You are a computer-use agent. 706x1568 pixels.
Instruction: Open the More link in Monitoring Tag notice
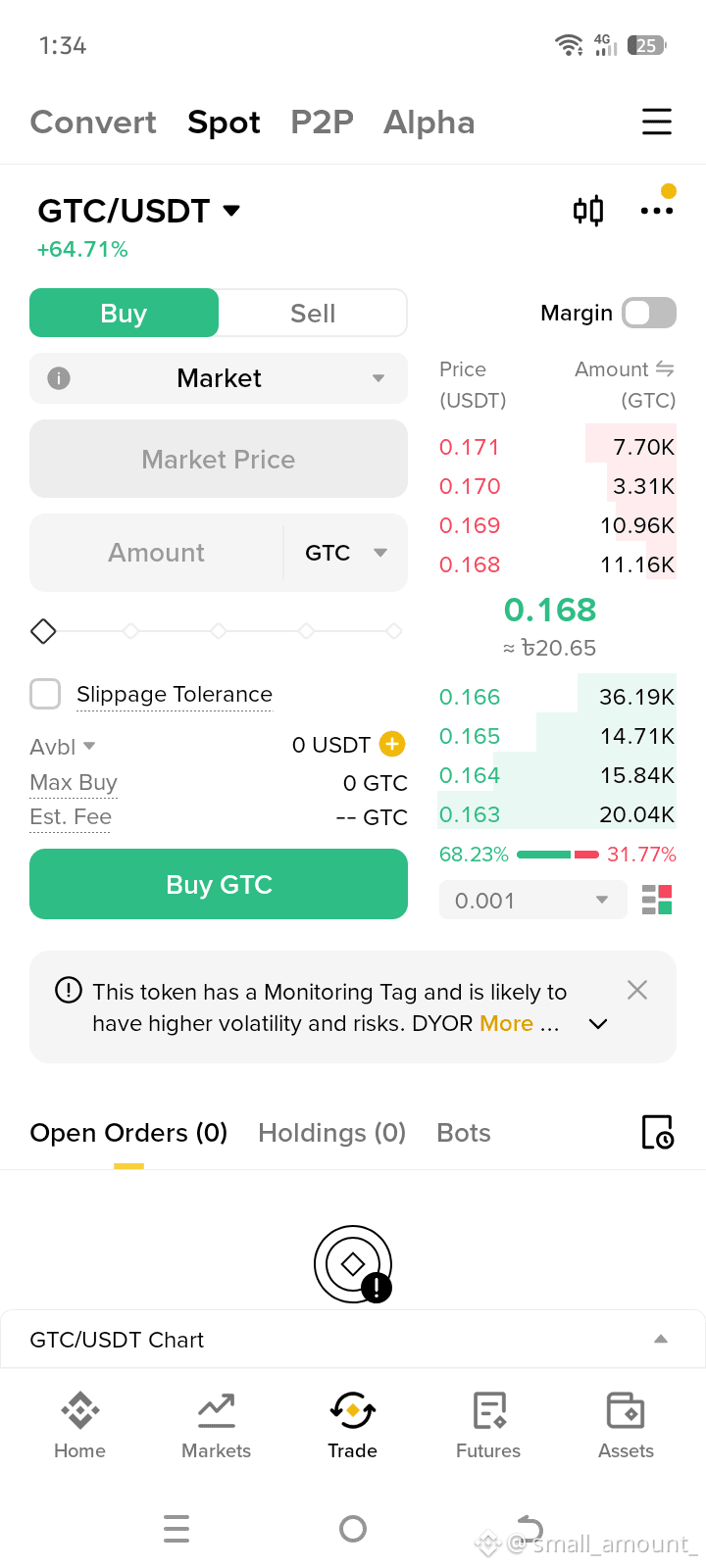pyautogui.click(x=507, y=1023)
